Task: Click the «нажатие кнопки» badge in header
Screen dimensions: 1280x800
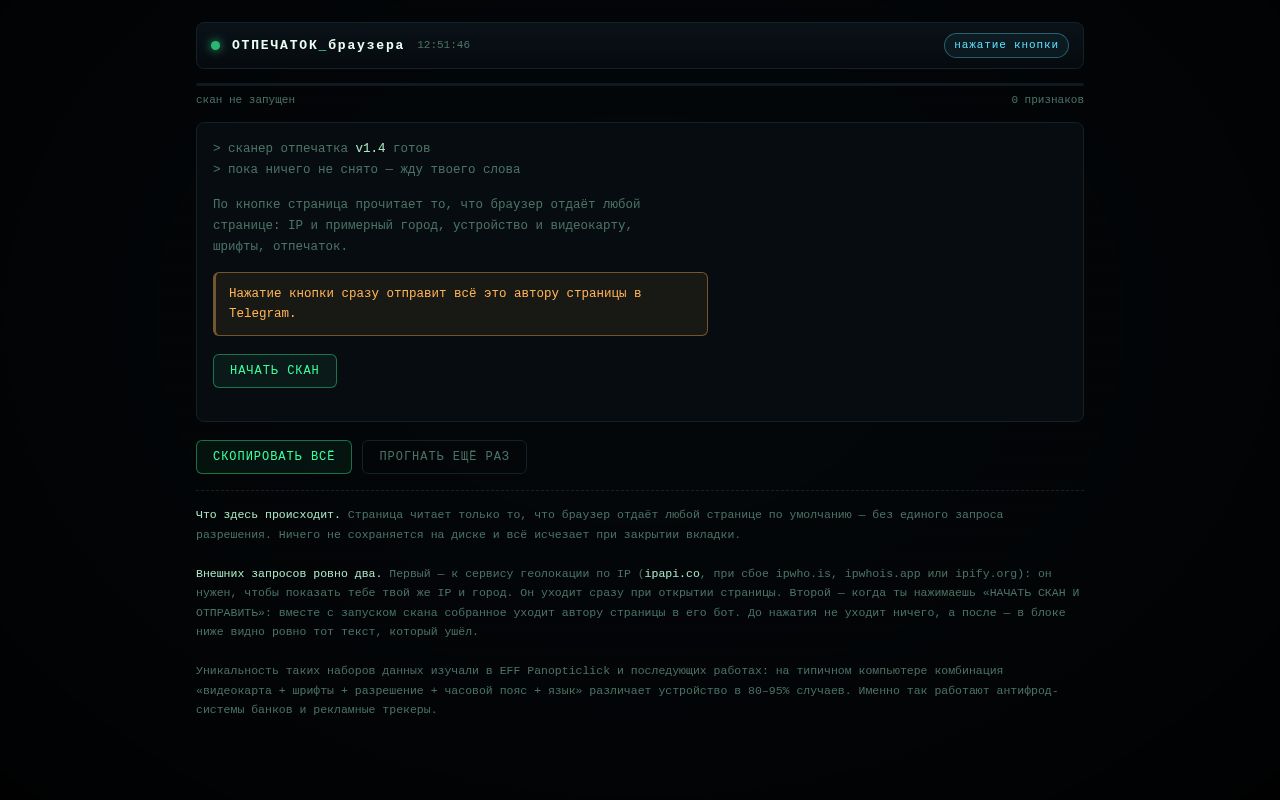Action: click(x=1006, y=46)
